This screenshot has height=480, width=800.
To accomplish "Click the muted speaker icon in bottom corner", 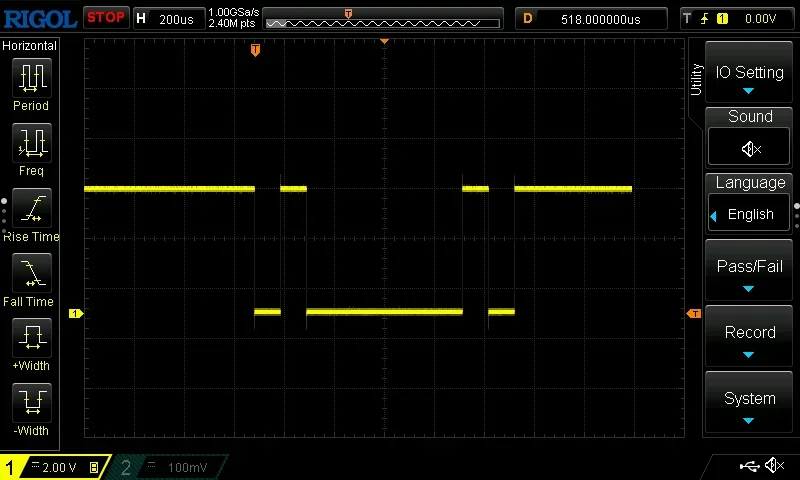I will tap(775, 465).
